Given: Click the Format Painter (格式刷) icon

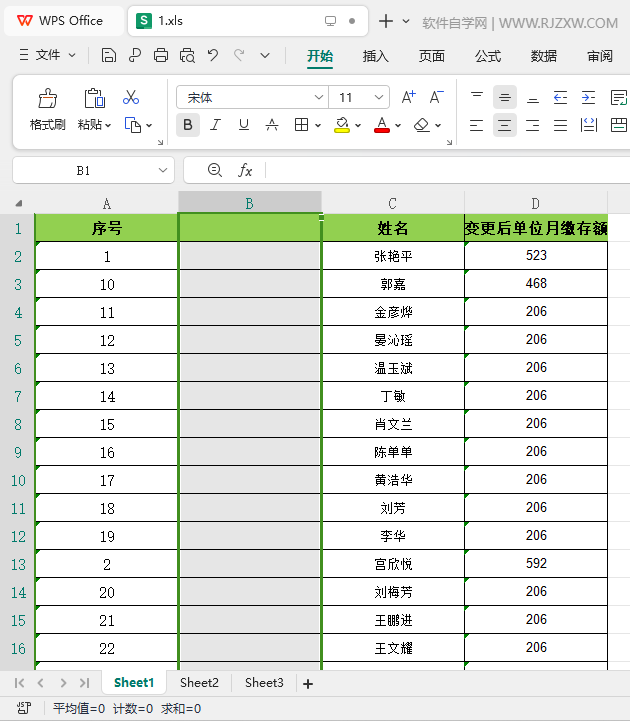Looking at the screenshot, I should (47, 98).
